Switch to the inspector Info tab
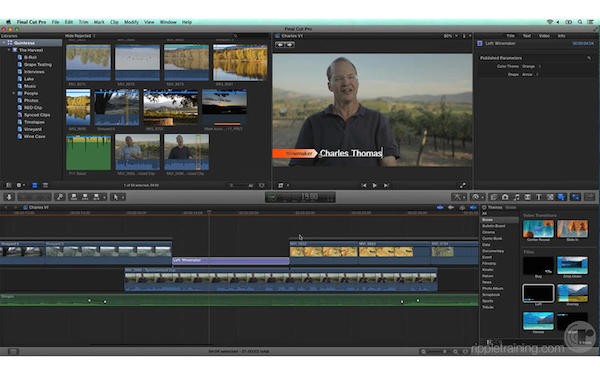Viewport: 600px width, 375px height. [561, 36]
